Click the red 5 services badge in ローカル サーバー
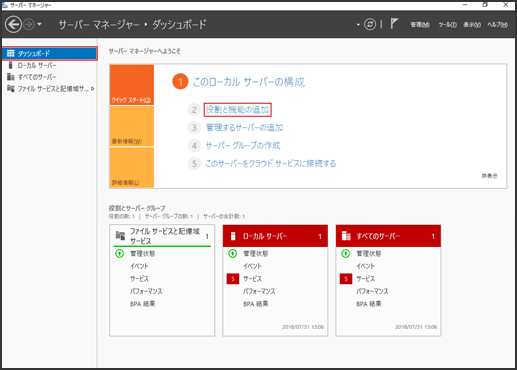Image resolution: width=517 pixels, height=370 pixels. click(x=233, y=279)
